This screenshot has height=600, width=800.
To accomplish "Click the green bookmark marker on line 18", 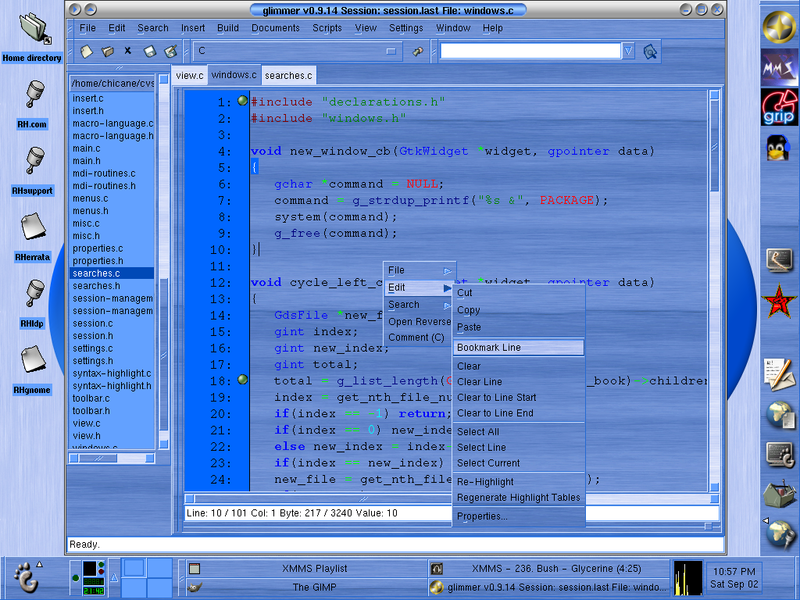I will 243,380.
